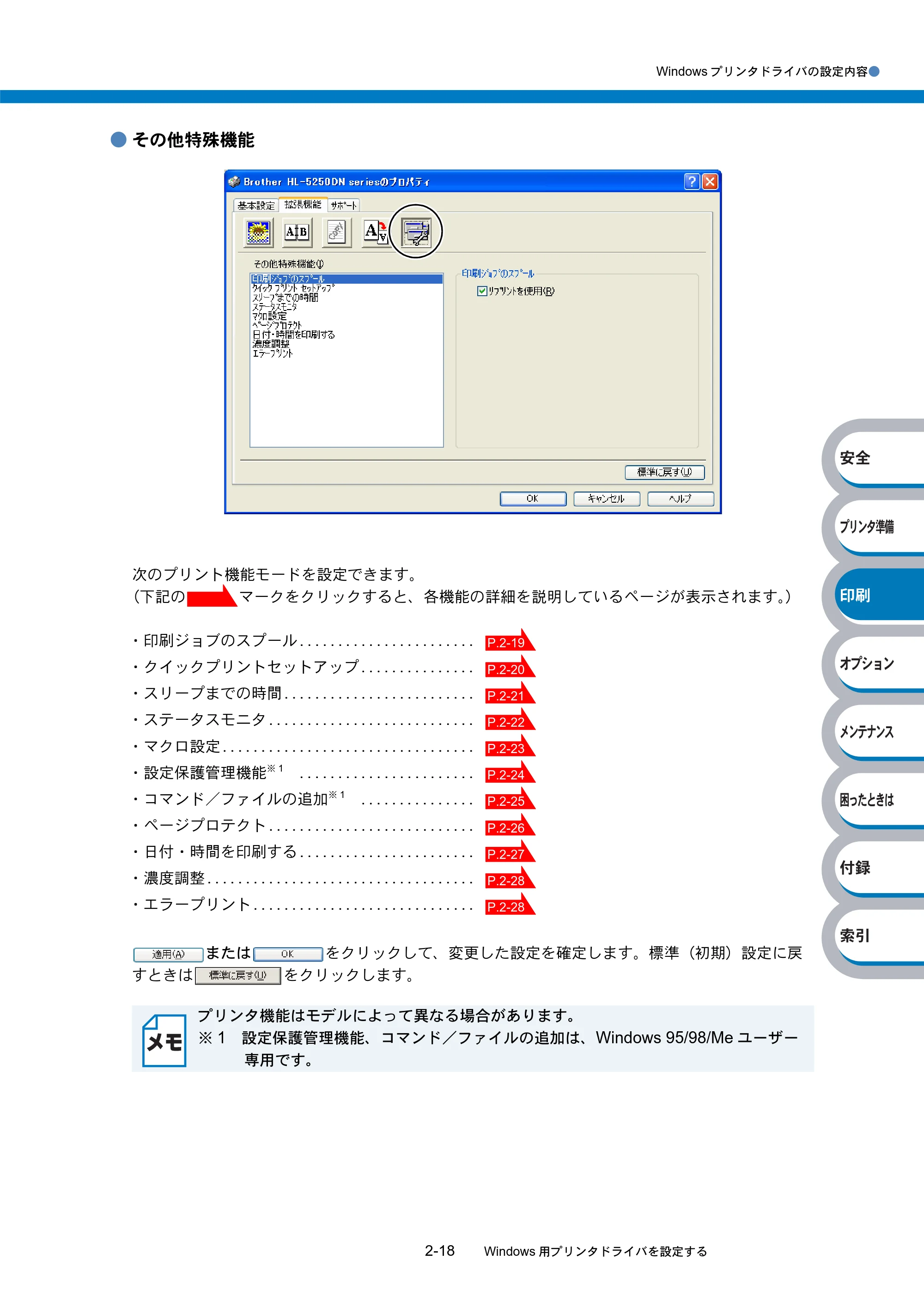Switch to the 拡張機能 tab
Image resolution: width=924 pixels, height=1308 pixels.
(303, 204)
